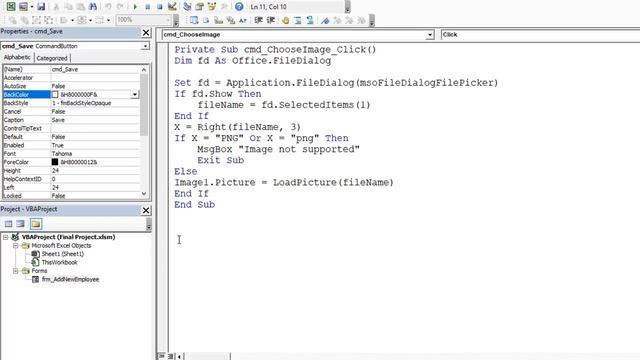The image size is (640, 360).
Task: Switch to the Alphabetic properties tab
Action: pyautogui.click(x=17, y=58)
